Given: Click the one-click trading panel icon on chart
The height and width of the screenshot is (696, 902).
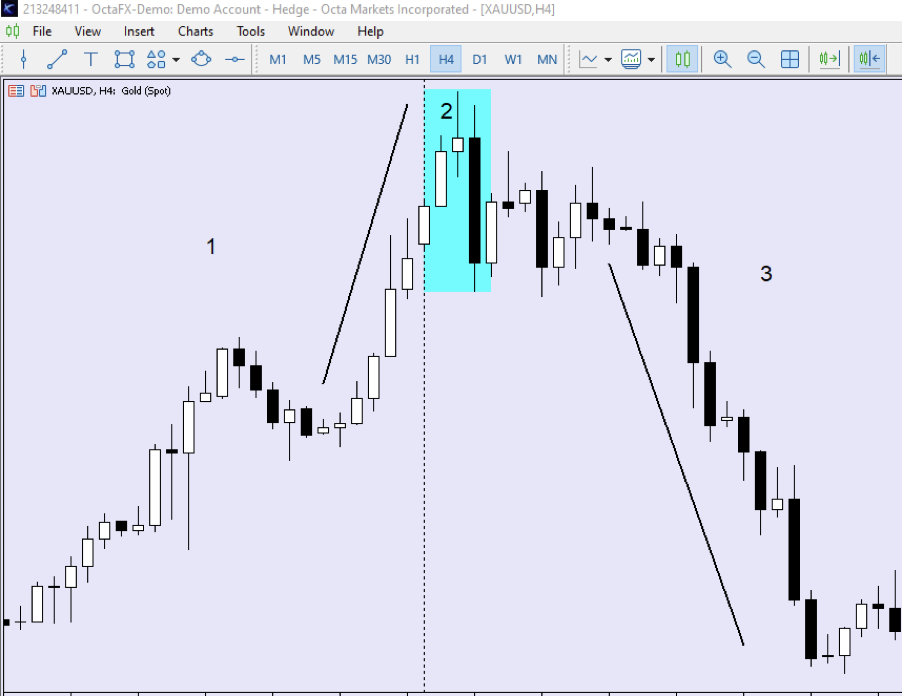Looking at the screenshot, I should 16,91.
